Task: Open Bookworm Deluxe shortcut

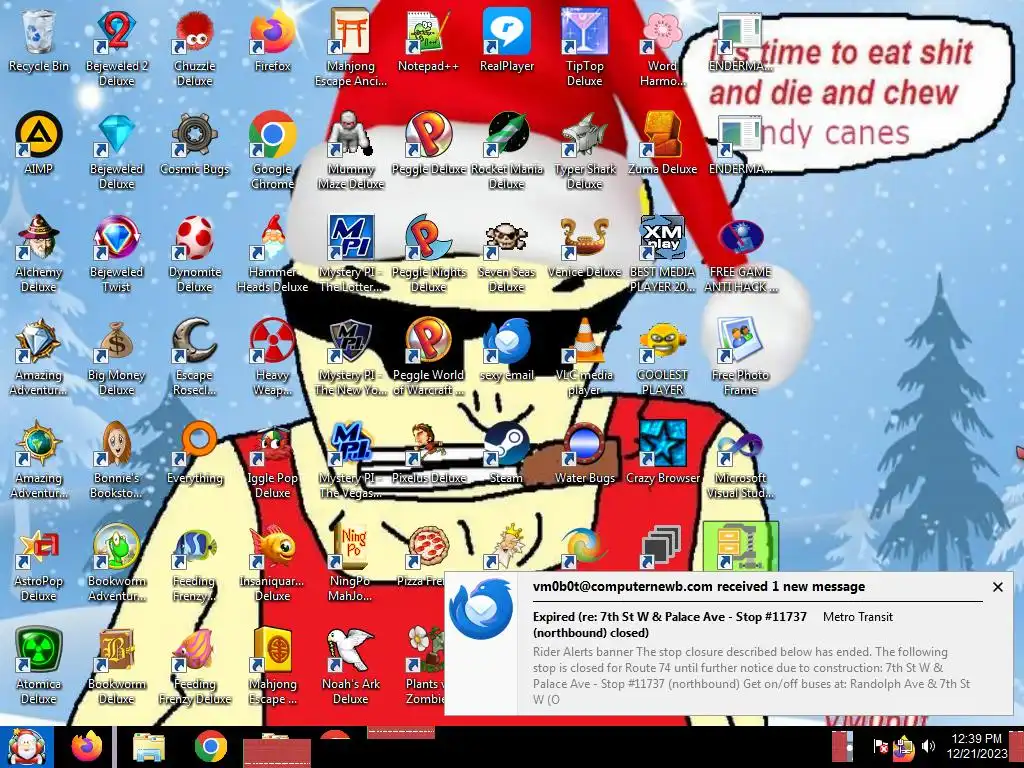Action: point(116,666)
